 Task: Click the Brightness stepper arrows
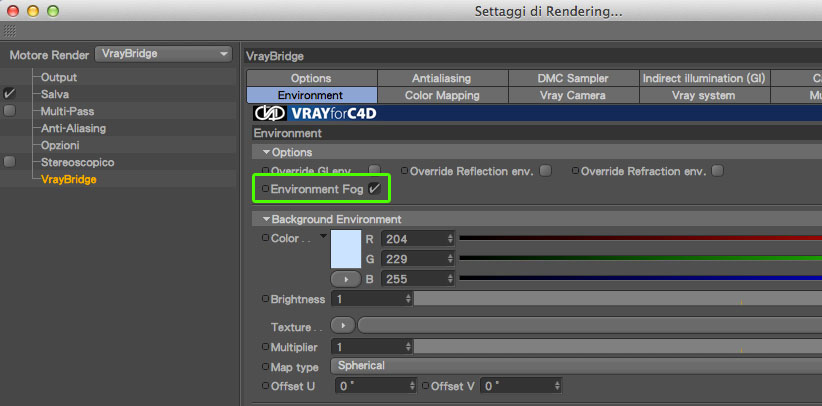408,299
